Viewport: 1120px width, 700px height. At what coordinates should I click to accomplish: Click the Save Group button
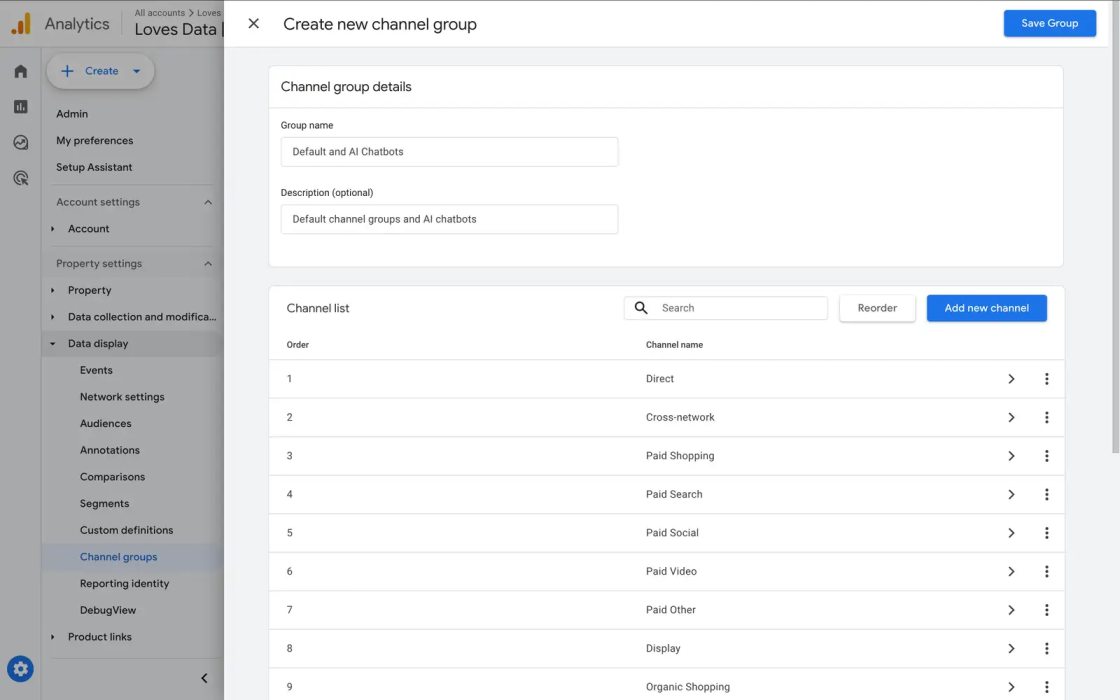1049,23
